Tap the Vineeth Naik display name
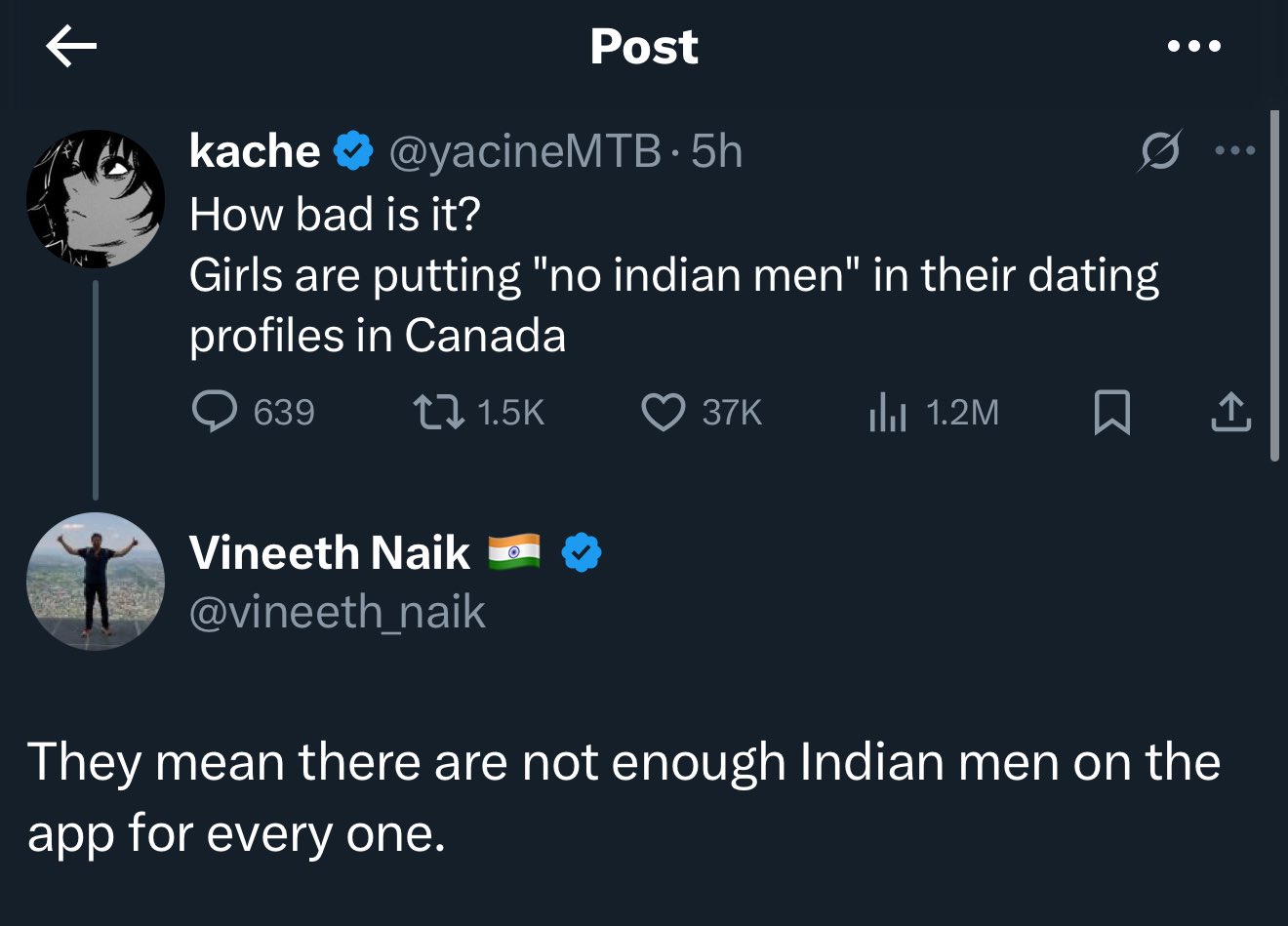 tap(330, 553)
